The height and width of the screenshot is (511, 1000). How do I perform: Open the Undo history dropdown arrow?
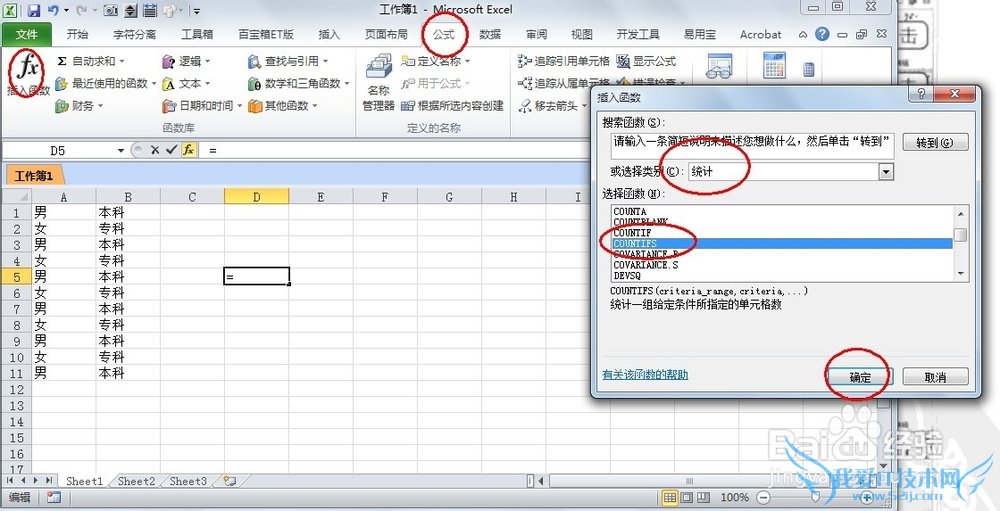[x=66, y=10]
